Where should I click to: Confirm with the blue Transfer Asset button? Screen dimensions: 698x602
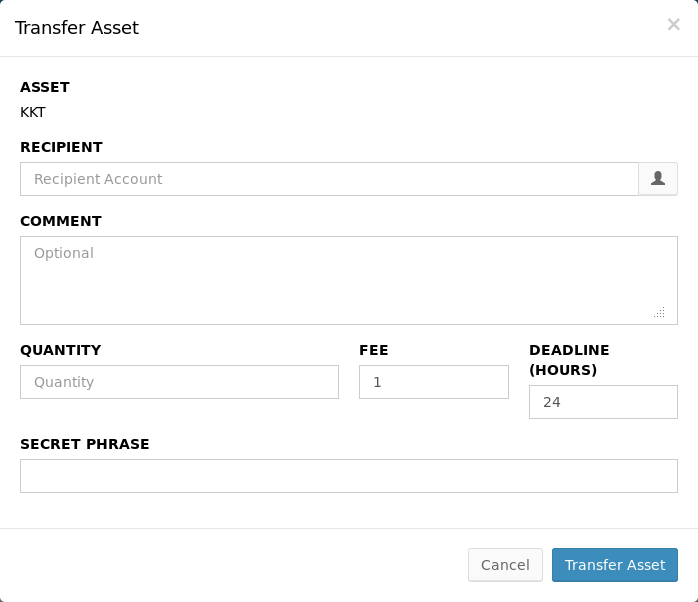[615, 565]
